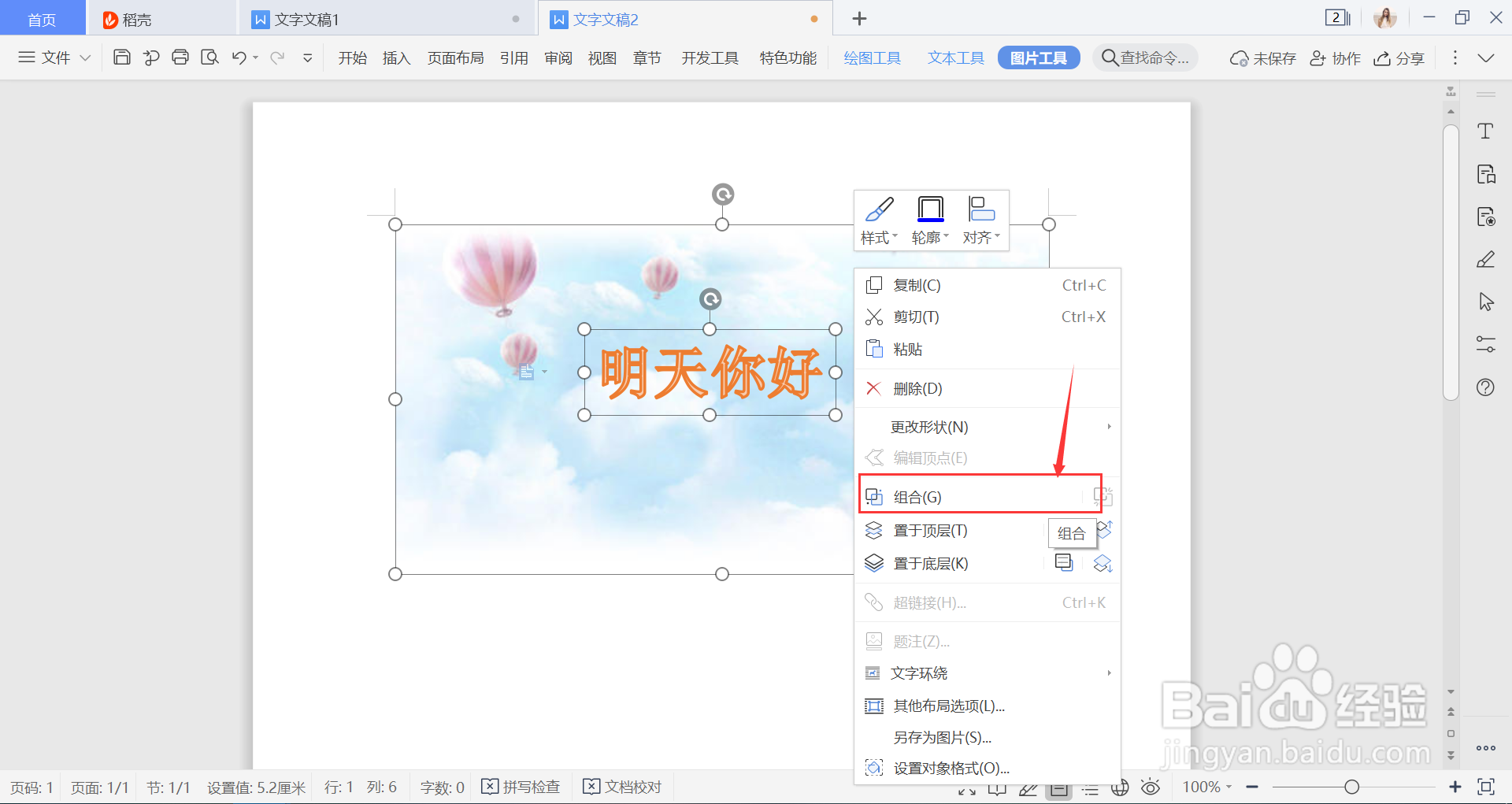Viewport: 1512px width, 804px height.
Task: Click the 分享 share button
Action: (x=1399, y=57)
